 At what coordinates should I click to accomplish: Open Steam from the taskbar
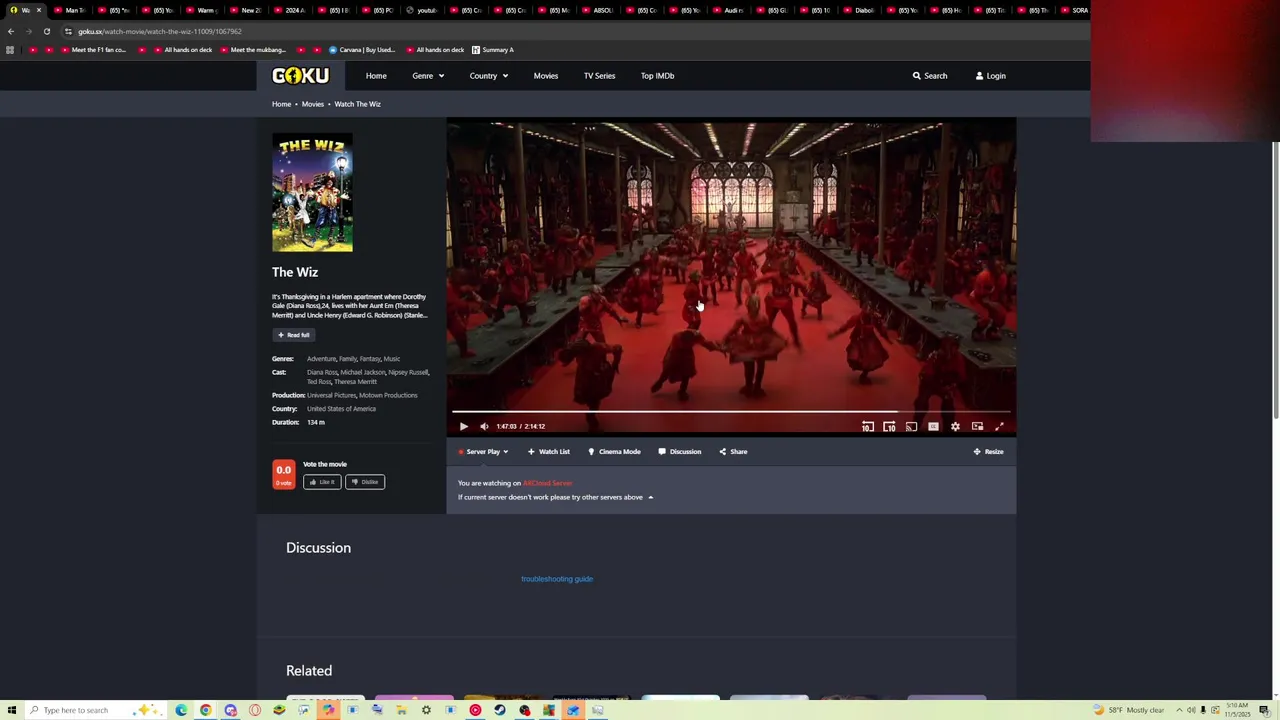tap(500, 710)
